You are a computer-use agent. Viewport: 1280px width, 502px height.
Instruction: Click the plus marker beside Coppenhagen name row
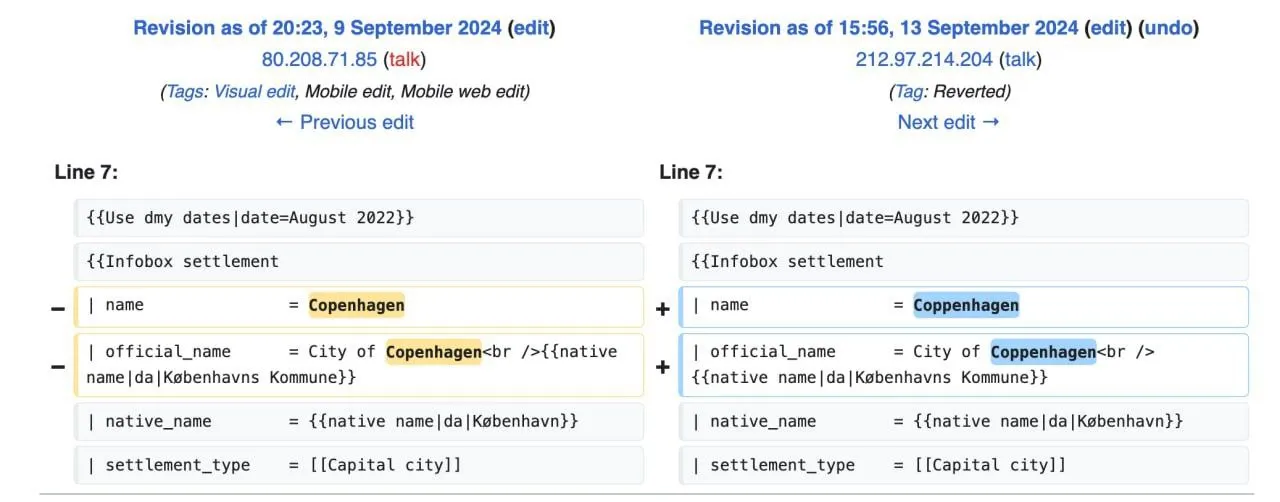662,308
